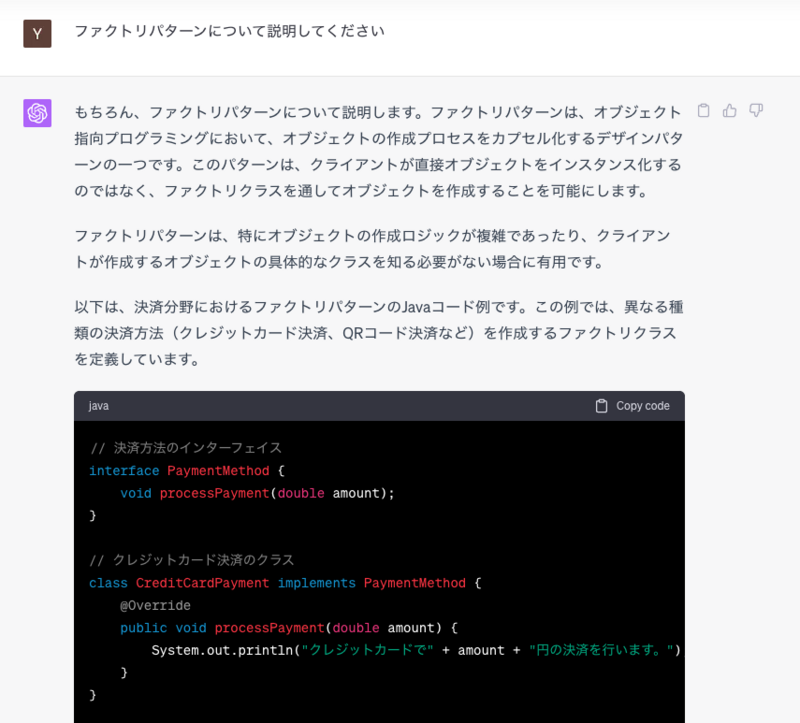800x723 pixels.
Task: Click the purple ChatGPT logo avatar
Action: (x=37, y=113)
